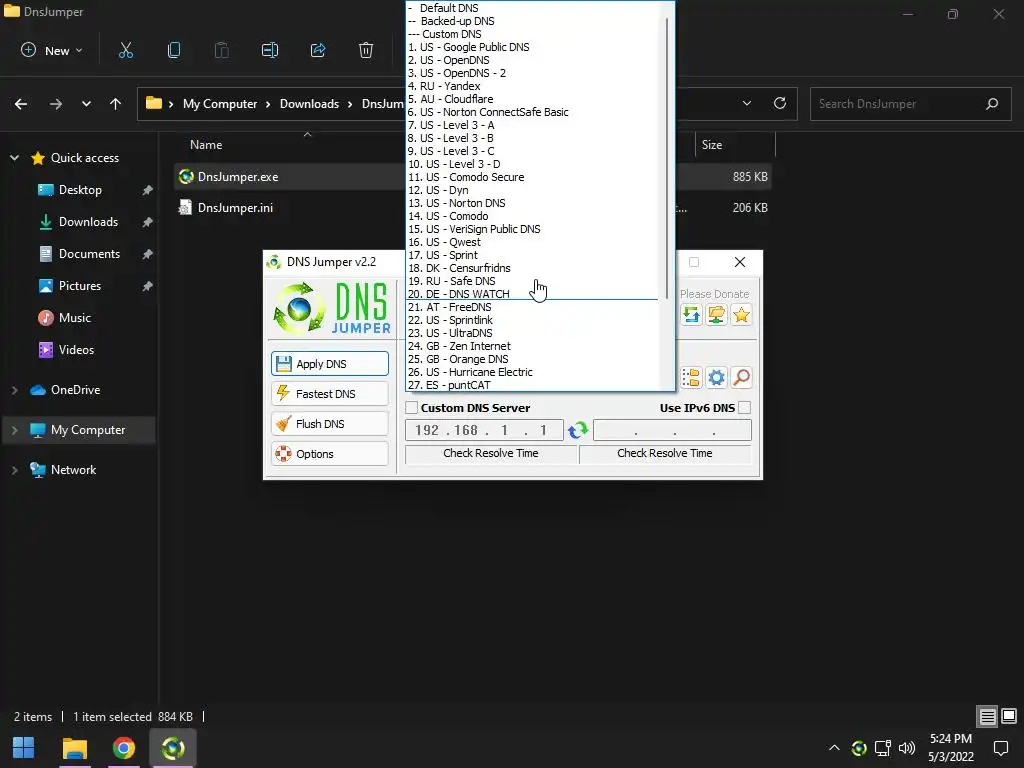Viewport: 1024px width, 768px height.
Task: Expand the My Computer tree node
Action: pyautogui.click(x=14, y=430)
